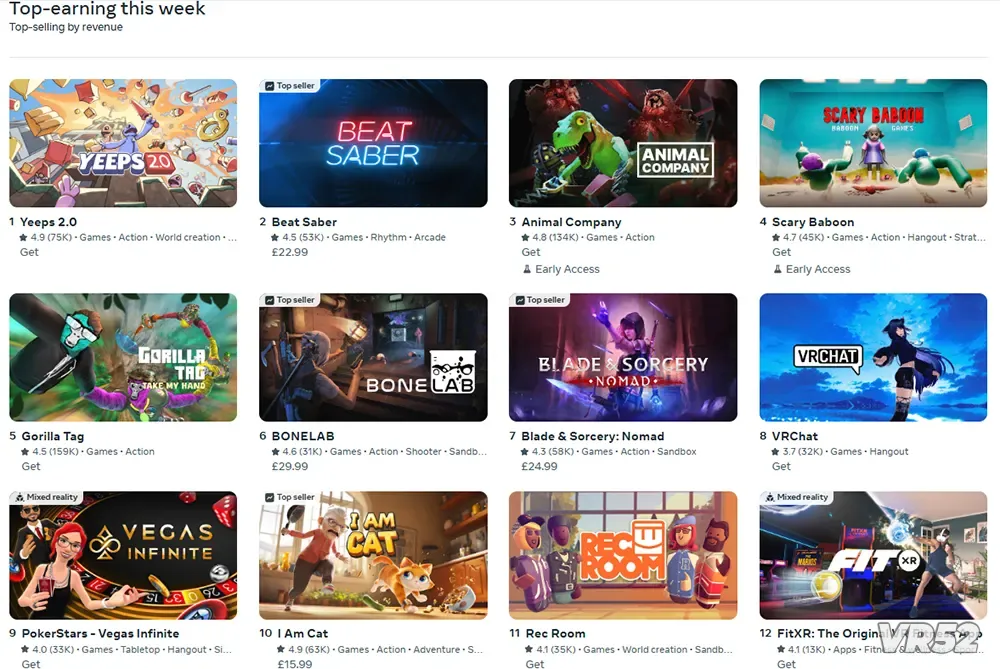The height and width of the screenshot is (669, 1000).
Task: Click the Blade & Sorcery: Nomad title
Action: pyautogui.click(x=592, y=436)
